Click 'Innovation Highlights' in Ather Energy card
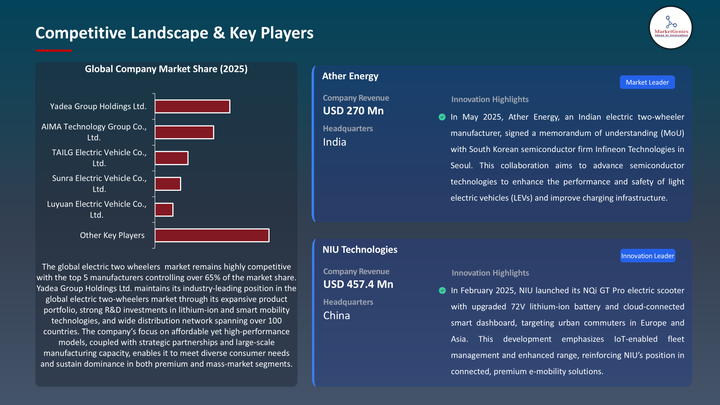 (x=489, y=99)
